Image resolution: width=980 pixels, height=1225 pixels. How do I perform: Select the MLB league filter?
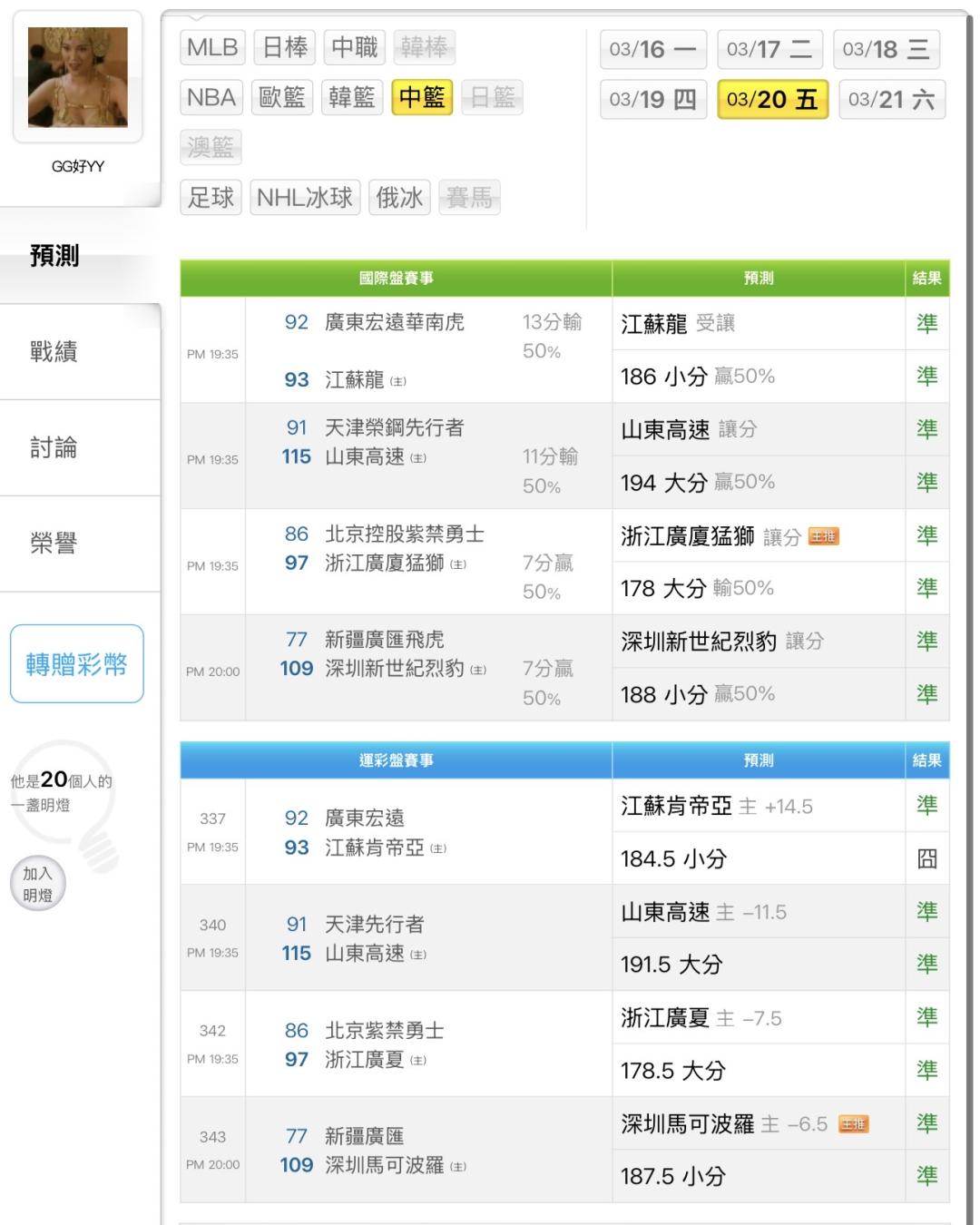(212, 47)
